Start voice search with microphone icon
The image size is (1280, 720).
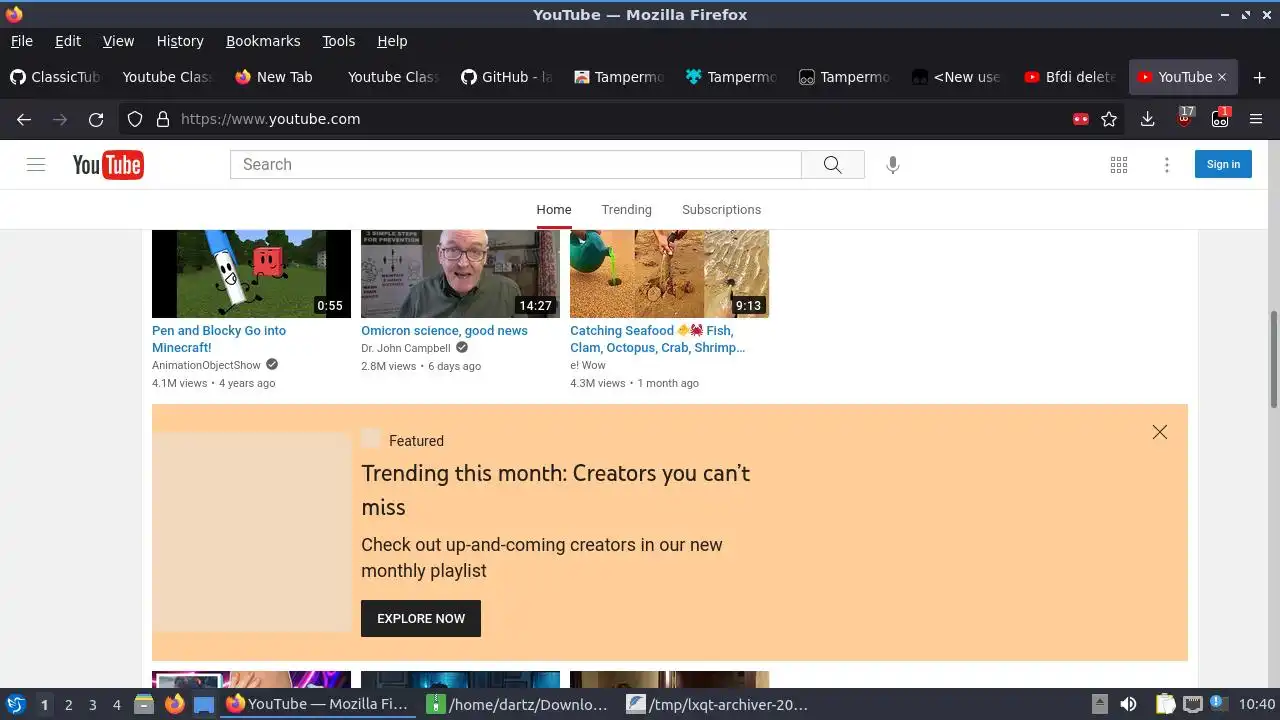(x=893, y=165)
